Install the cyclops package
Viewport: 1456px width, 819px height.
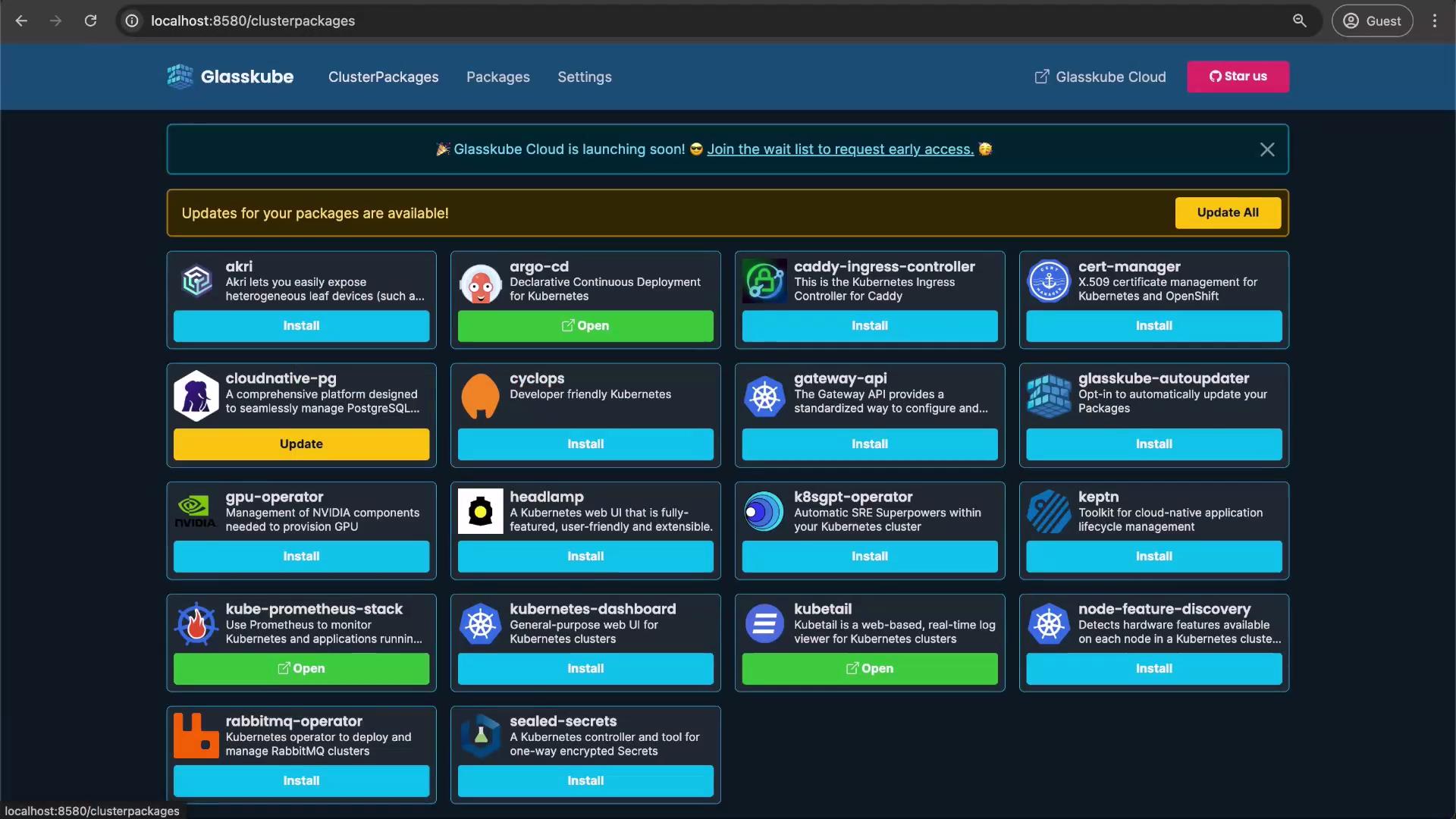pos(585,444)
